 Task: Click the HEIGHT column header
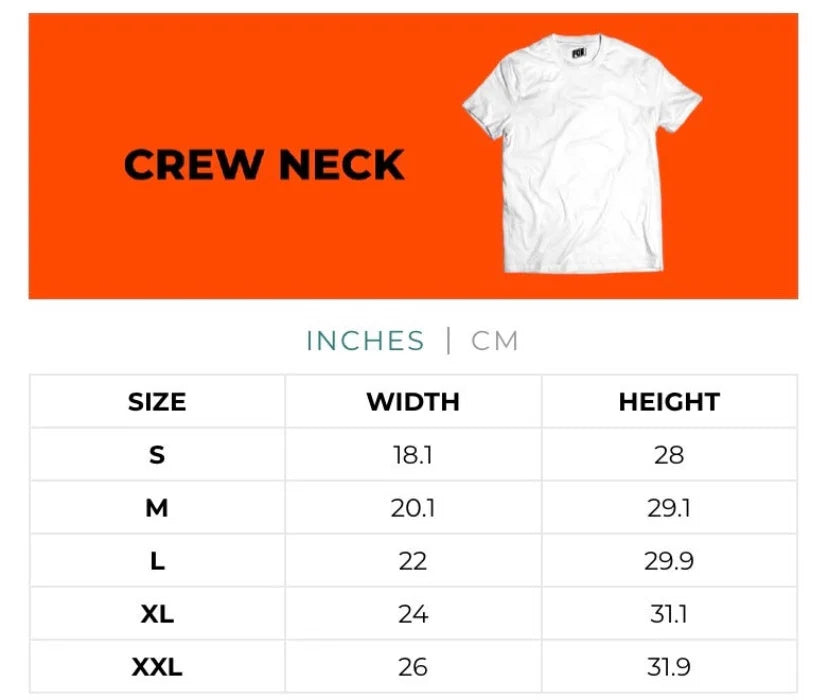tap(669, 402)
